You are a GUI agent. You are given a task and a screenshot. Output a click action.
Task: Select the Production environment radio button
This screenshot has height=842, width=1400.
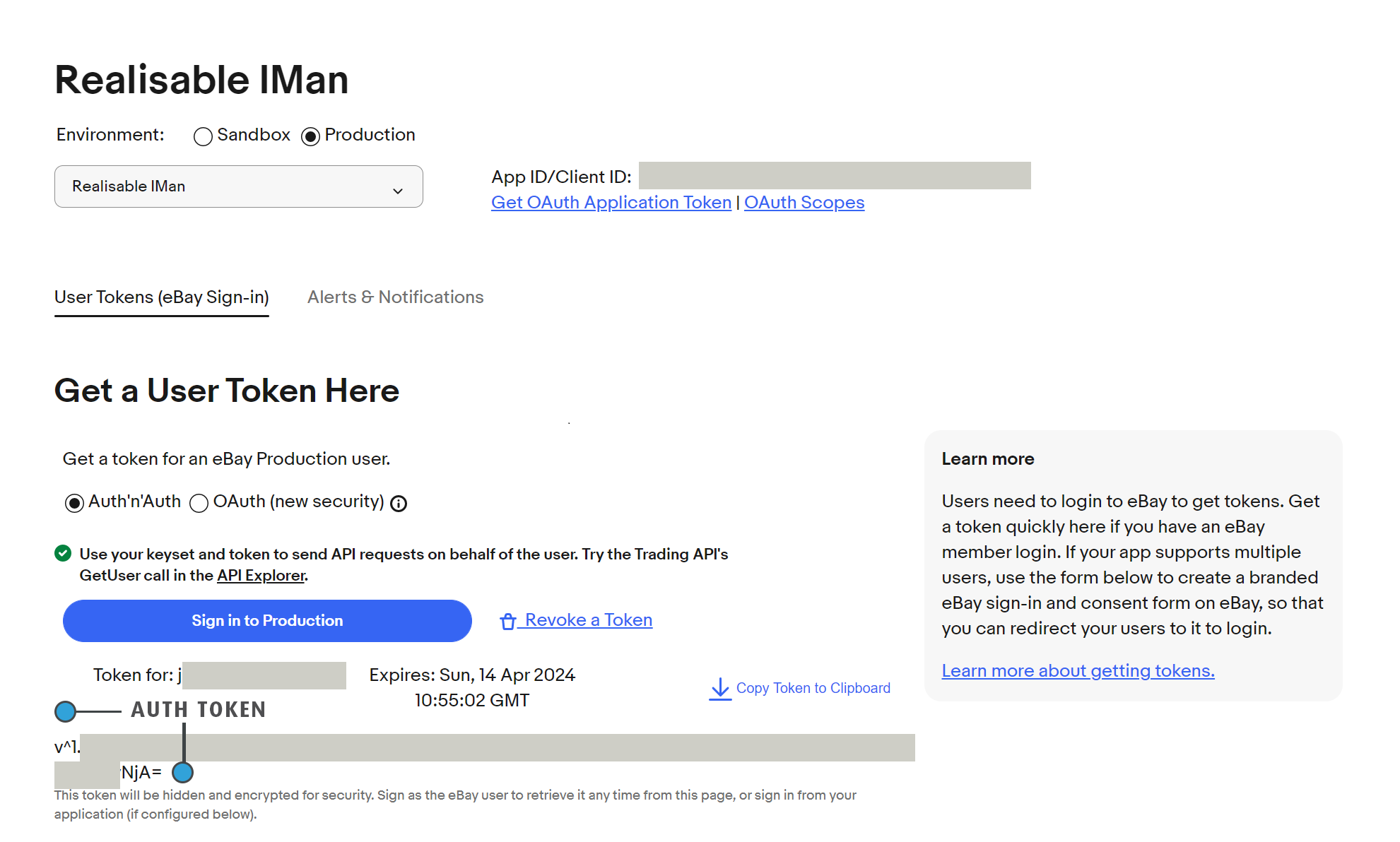310,136
